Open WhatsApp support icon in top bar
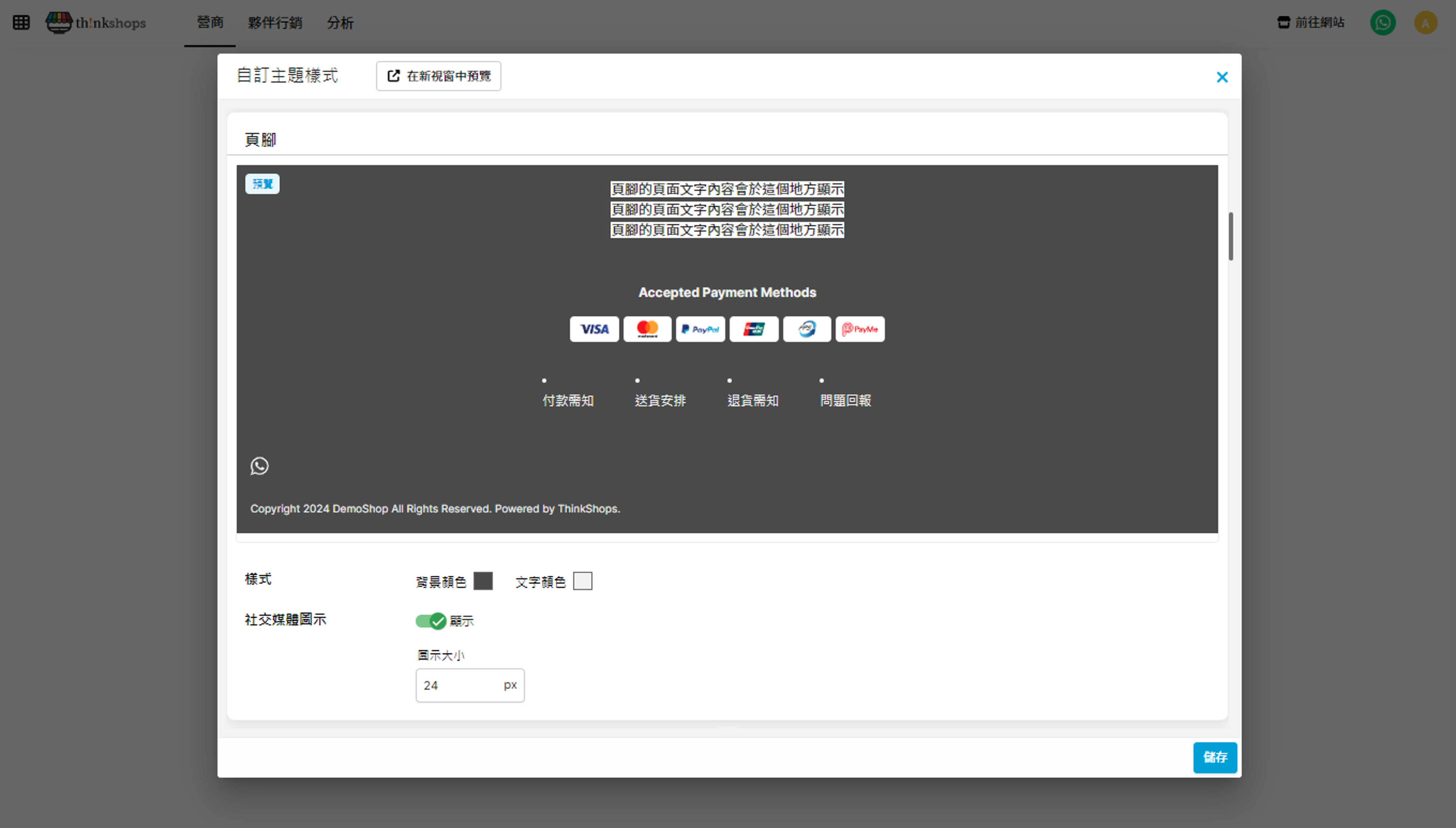 tap(1383, 23)
